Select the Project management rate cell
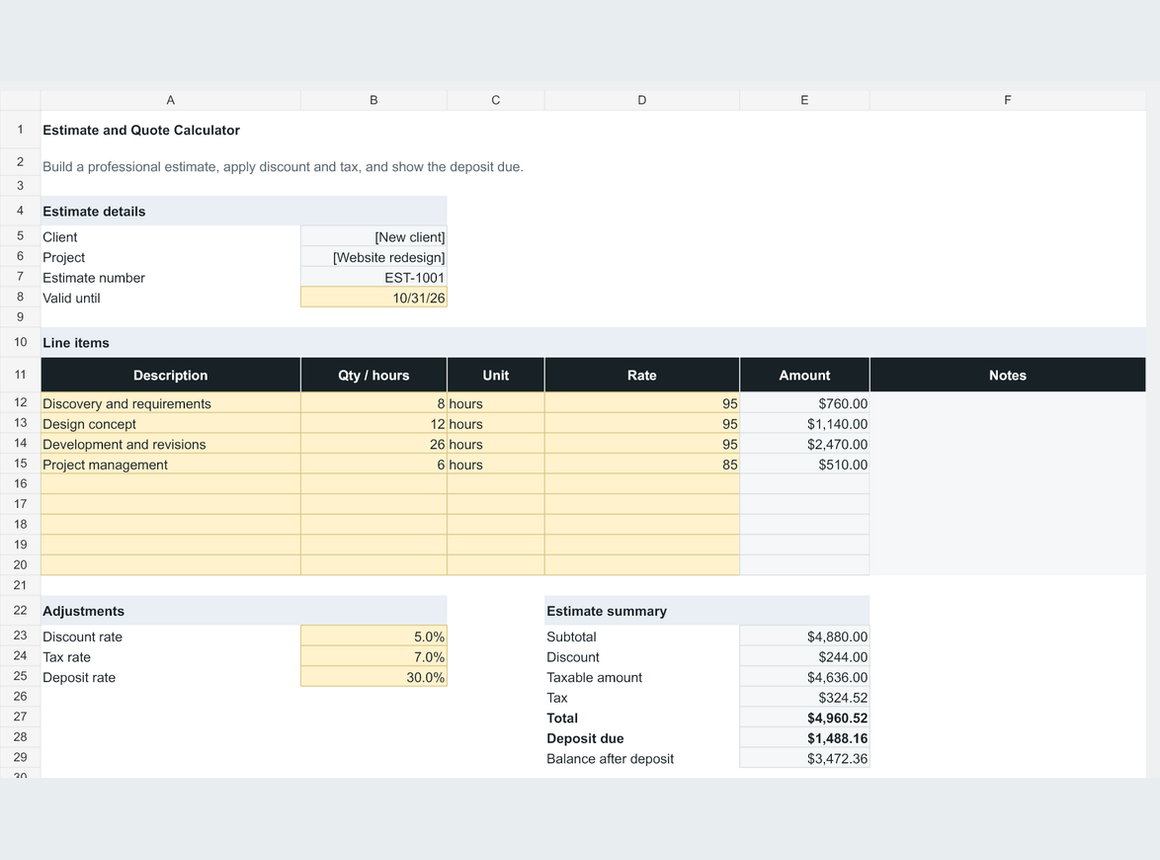 [x=641, y=464]
